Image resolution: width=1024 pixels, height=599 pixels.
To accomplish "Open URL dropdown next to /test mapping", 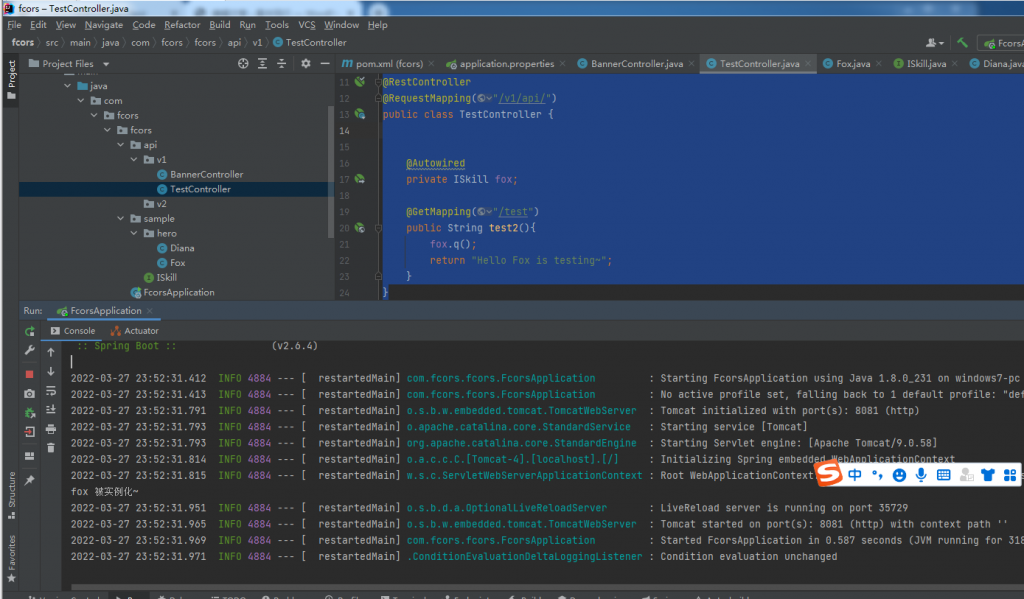I will 484,212.
